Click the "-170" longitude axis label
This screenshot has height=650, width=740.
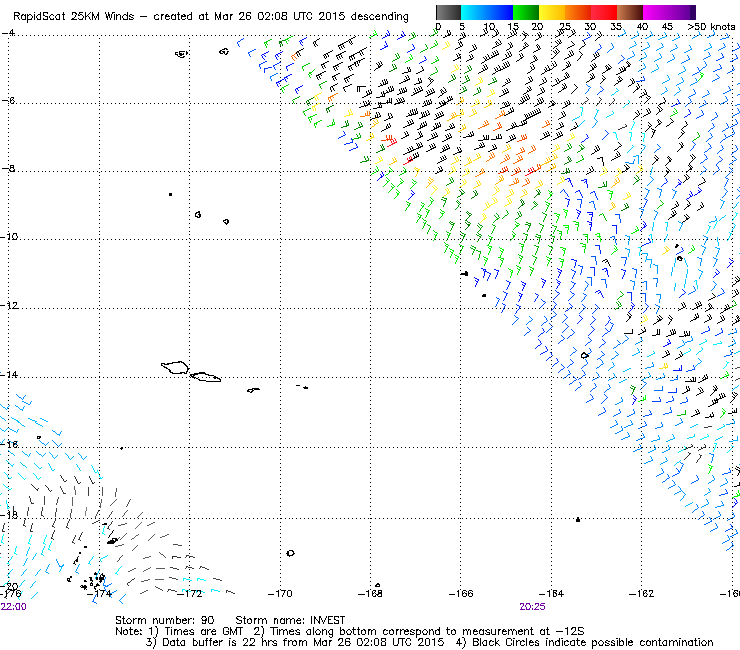point(280,594)
